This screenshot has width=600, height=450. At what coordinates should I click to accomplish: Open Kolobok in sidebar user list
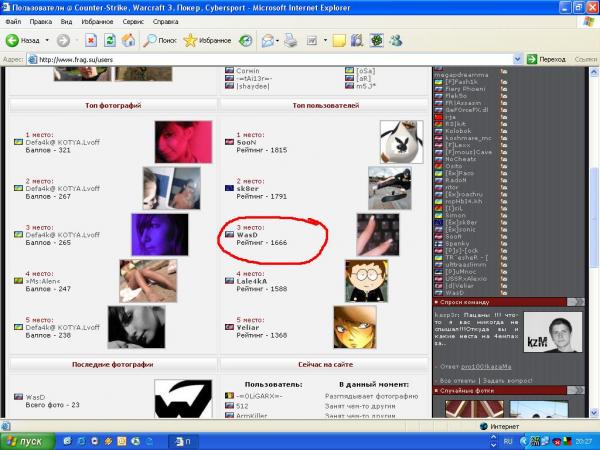[x=458, y=131]
